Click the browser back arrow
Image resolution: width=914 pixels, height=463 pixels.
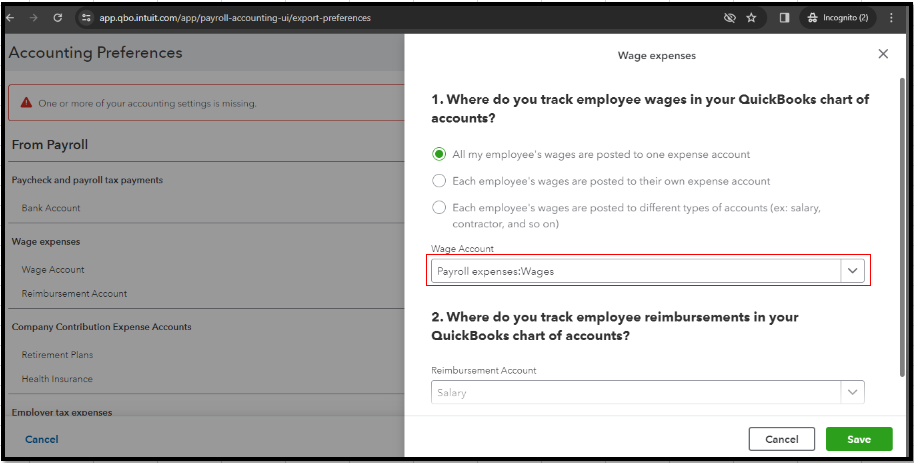pyautogui.click(x=13, y=18)
